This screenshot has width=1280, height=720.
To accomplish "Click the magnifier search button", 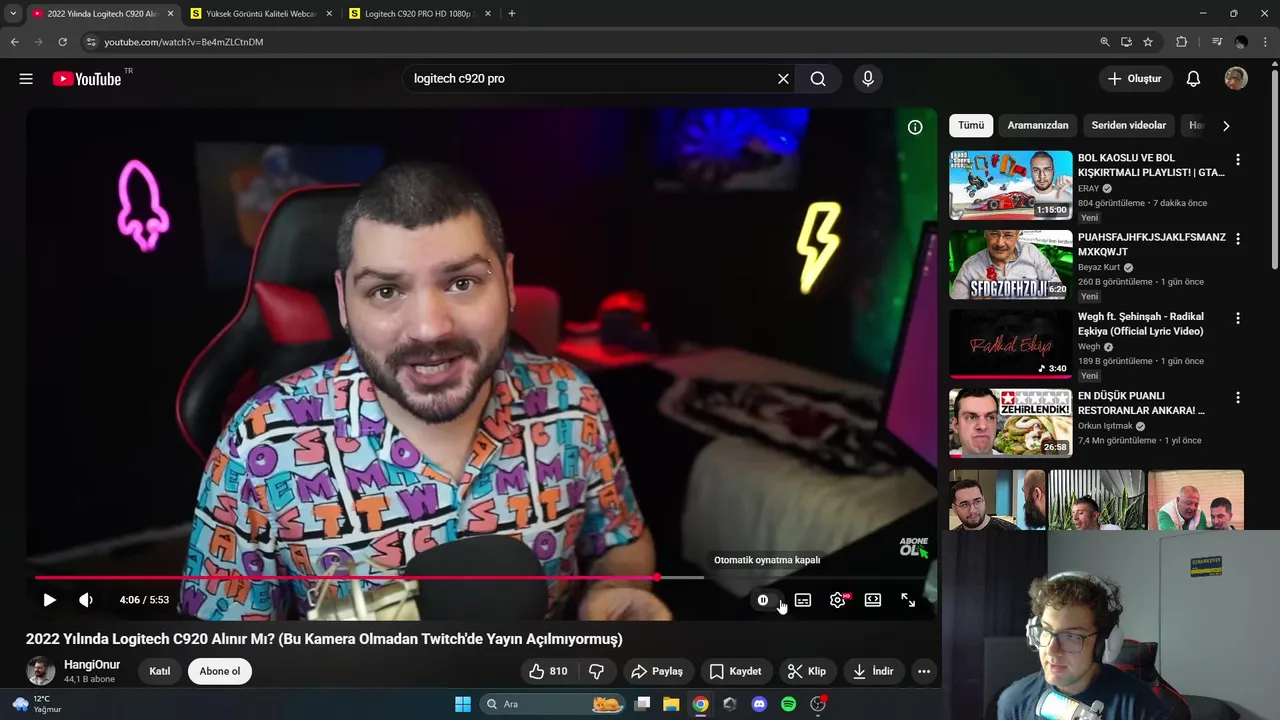I will (818, 79).
